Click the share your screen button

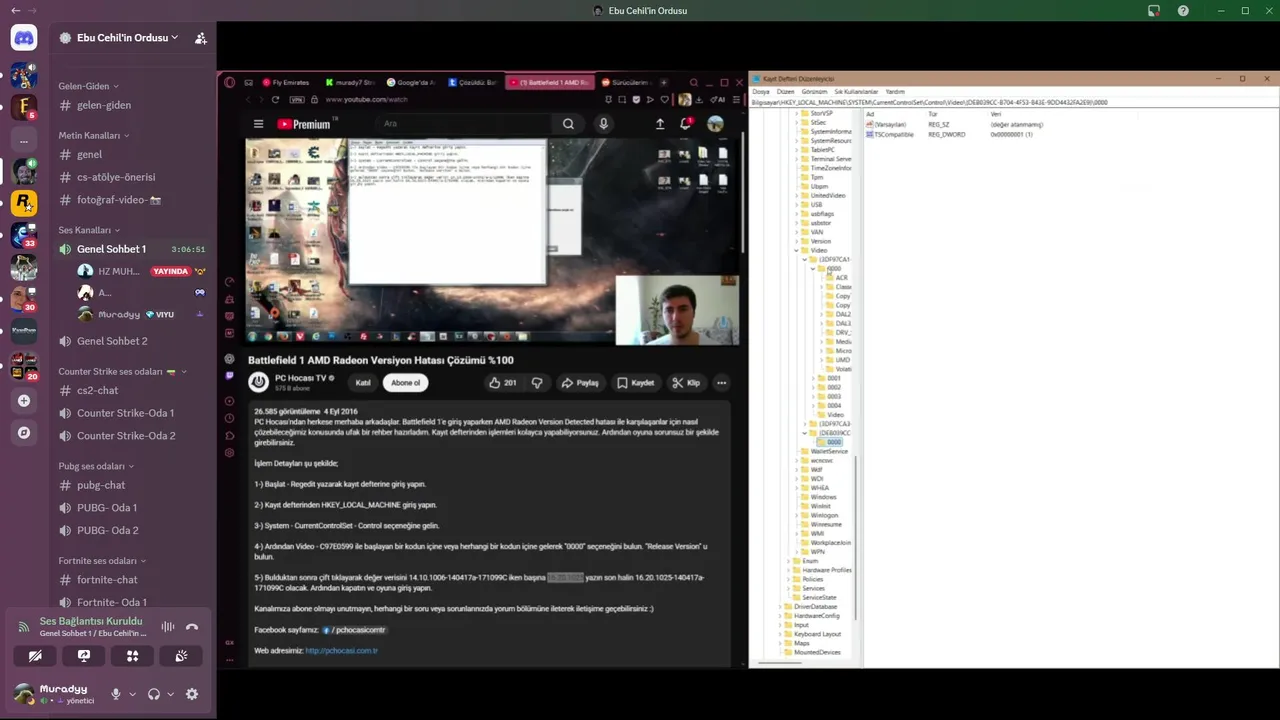coord(84,656)
